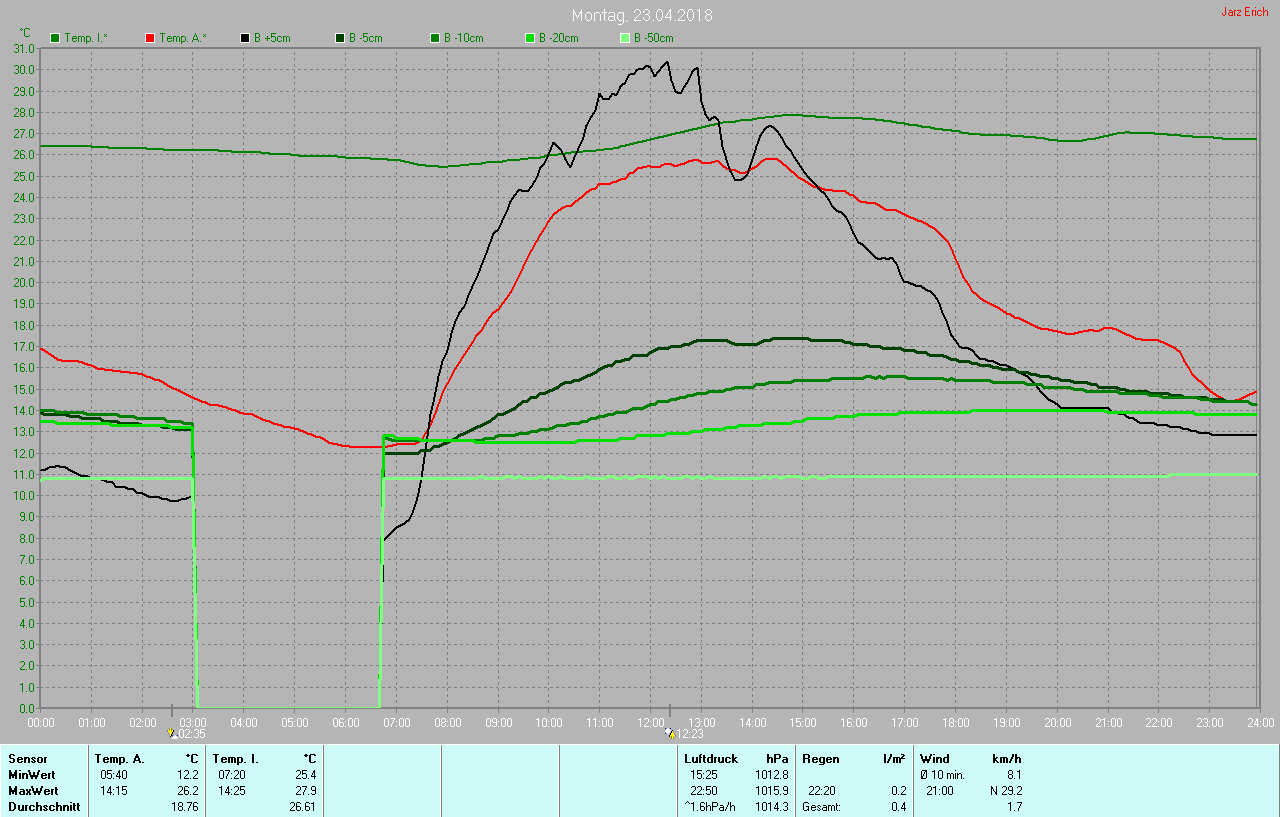Click the MaxWert row label
This screenshot has width=1280, height=817.
(32, 790)
